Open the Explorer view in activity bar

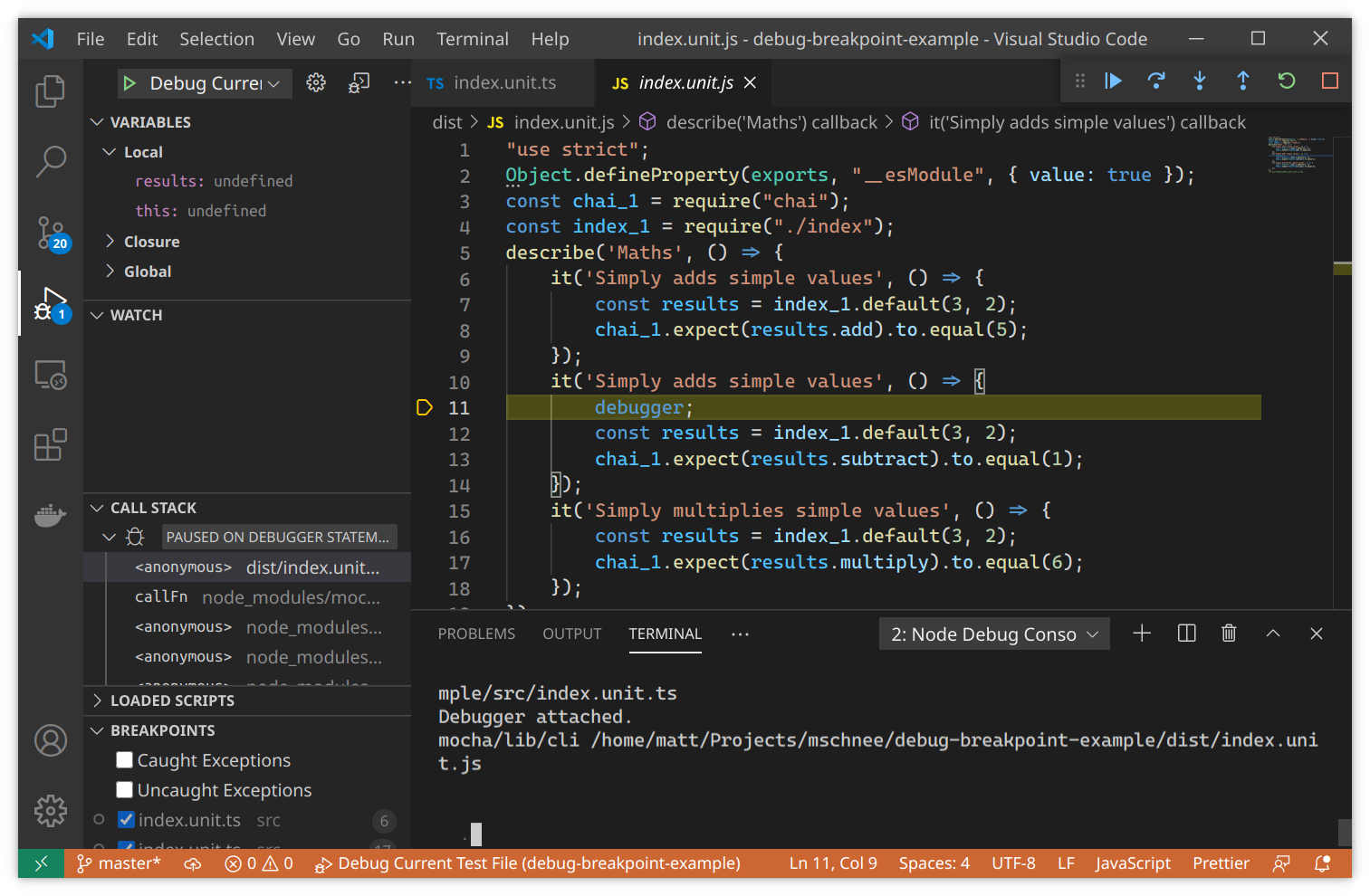click(51, 91)
